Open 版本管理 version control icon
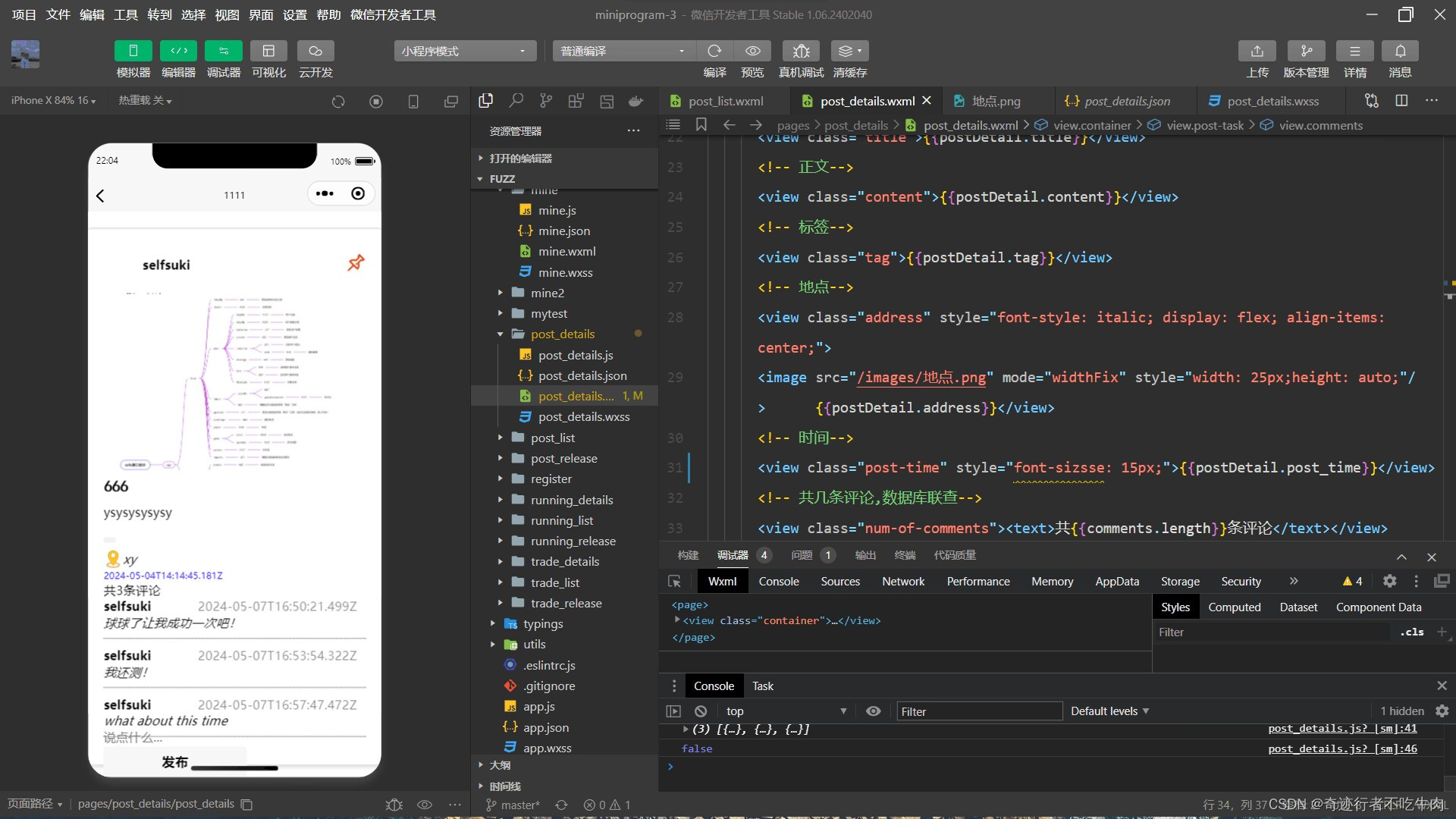 pos(1306,51)
